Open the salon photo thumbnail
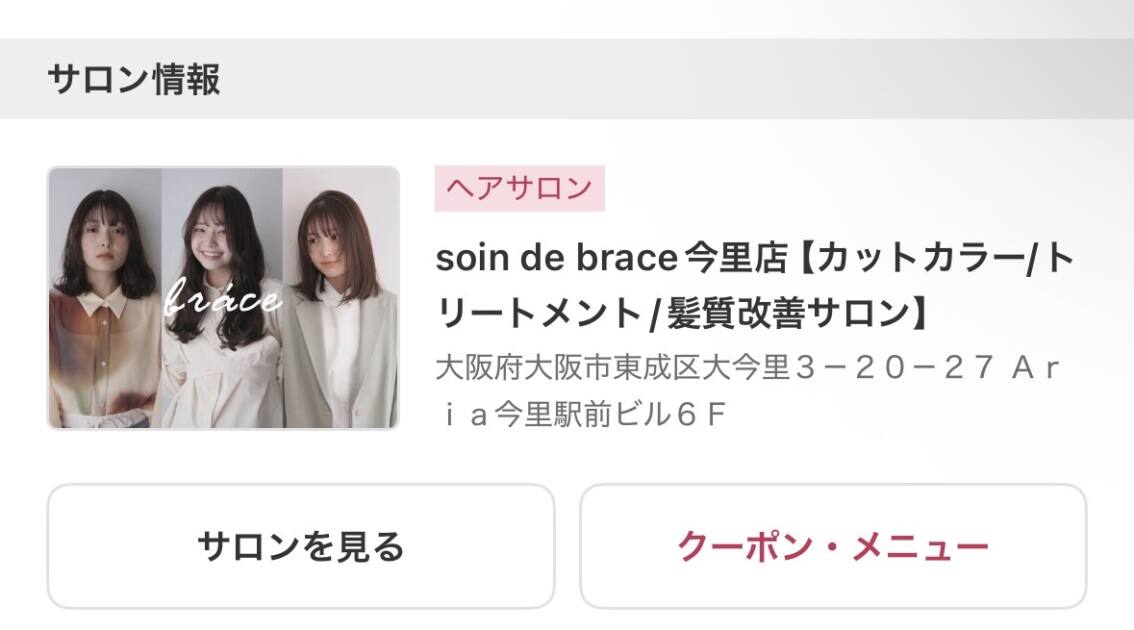1134x630 pixels. point(223,298)
